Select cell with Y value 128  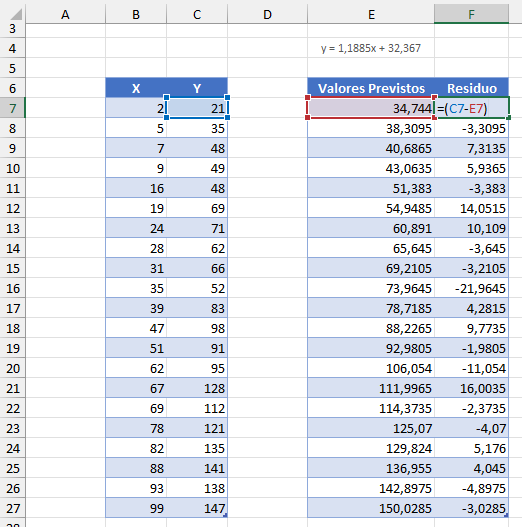click(197, 388)
